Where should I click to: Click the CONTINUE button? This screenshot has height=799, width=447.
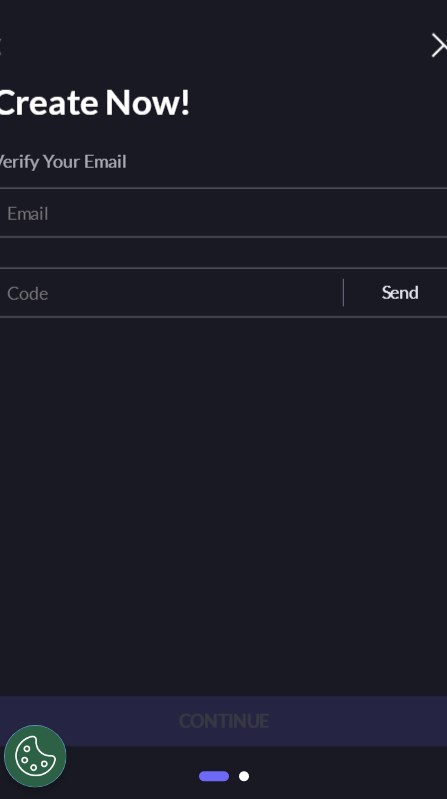click(x=223, y=721)
